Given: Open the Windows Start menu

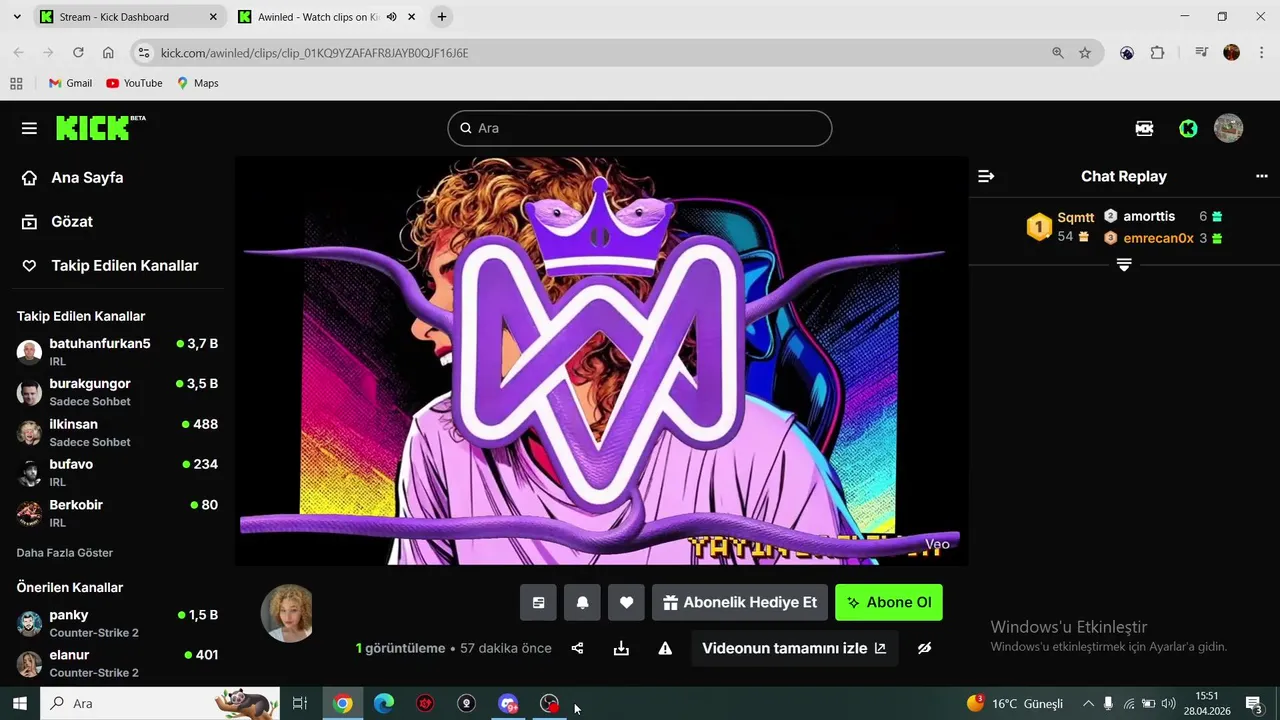Looking at the screenshot, I should pos(19,703).
